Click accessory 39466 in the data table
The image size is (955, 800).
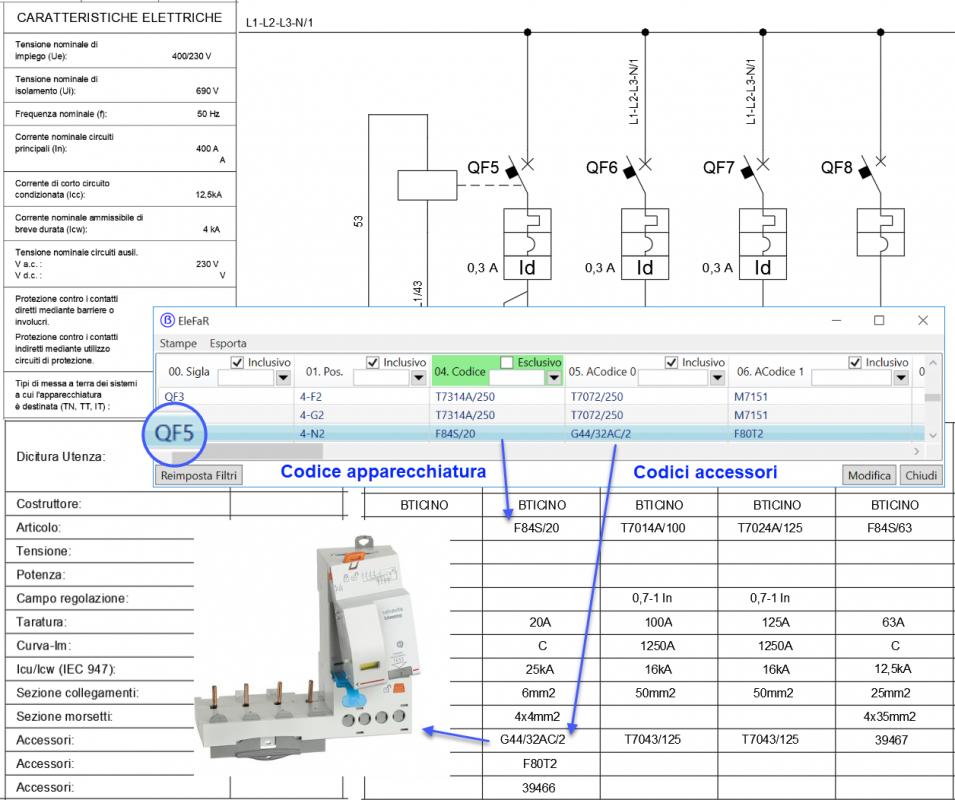coord(538,788)
